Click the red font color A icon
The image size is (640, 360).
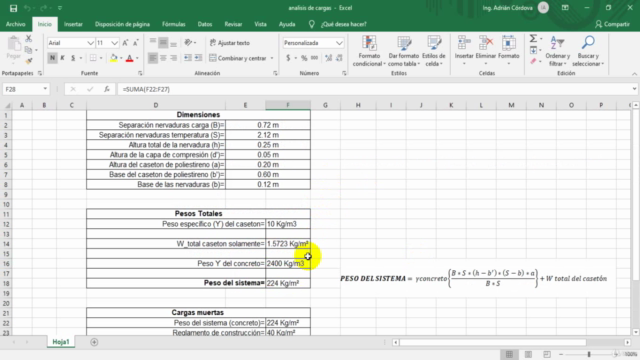129,58
